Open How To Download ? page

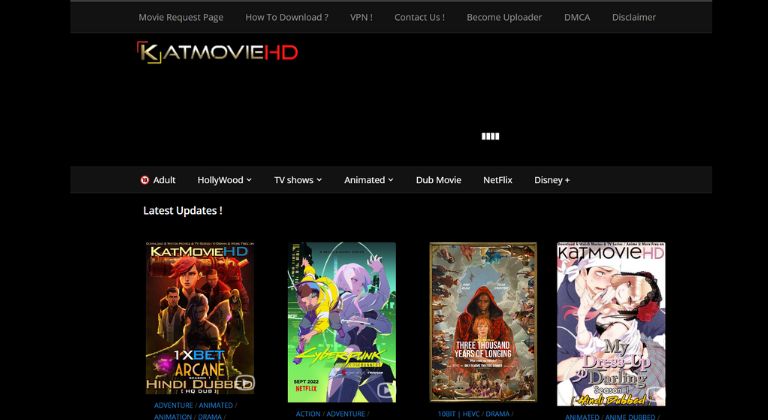click(x=287, y=17)
